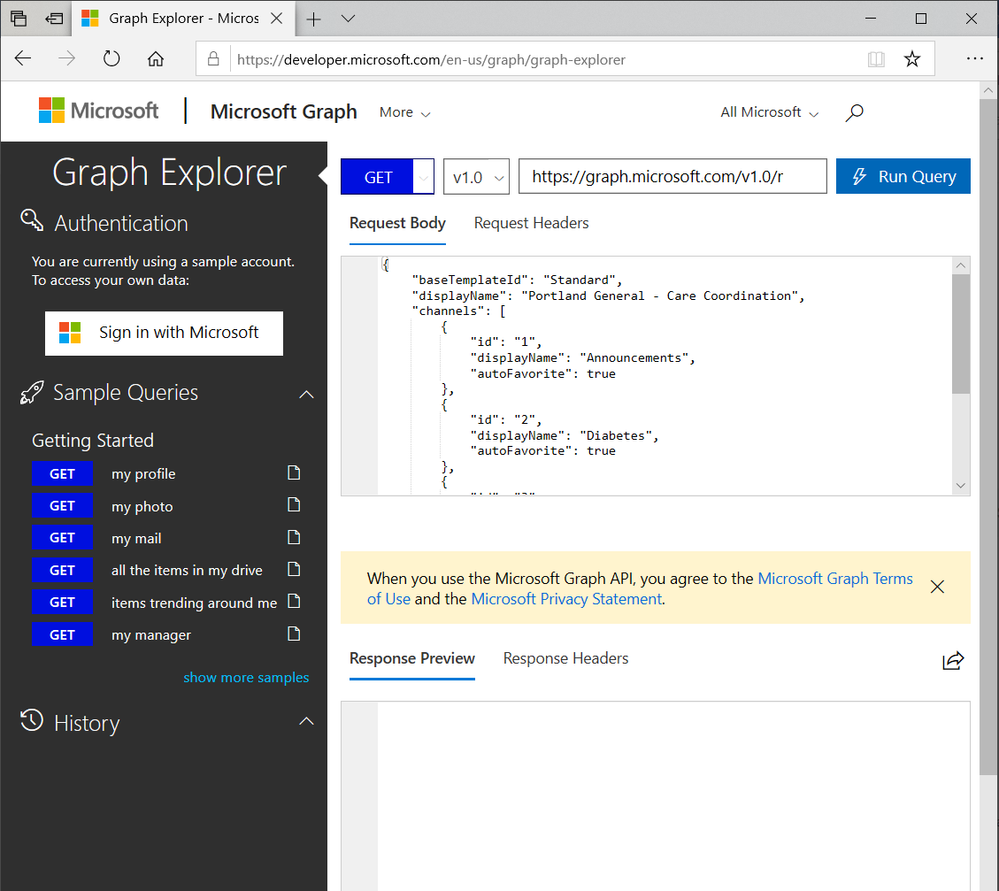Run the GET my manager sample

[x=62, y=635]
